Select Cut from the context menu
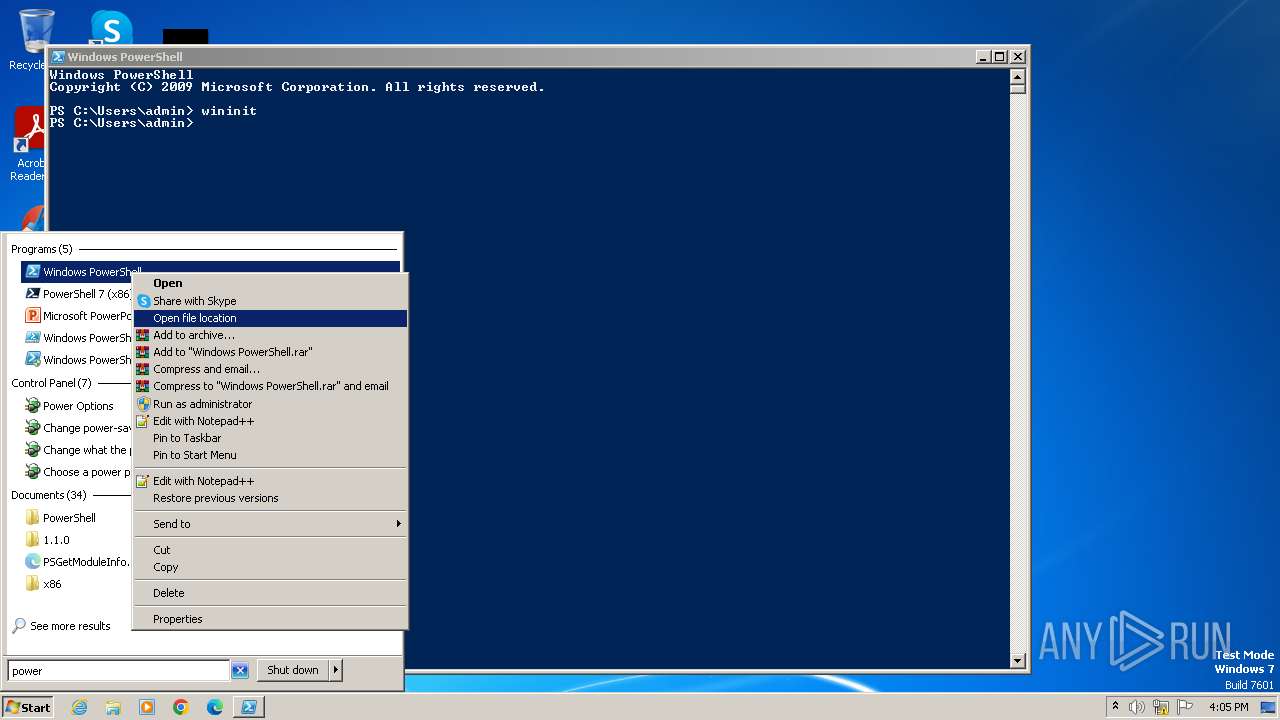This screenshot has height=720, width=1280. click(x=270, y=550)
